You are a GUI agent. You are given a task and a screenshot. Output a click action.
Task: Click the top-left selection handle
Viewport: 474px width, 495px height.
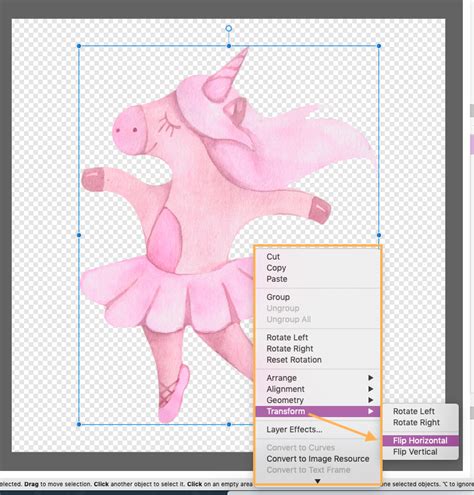79,46
